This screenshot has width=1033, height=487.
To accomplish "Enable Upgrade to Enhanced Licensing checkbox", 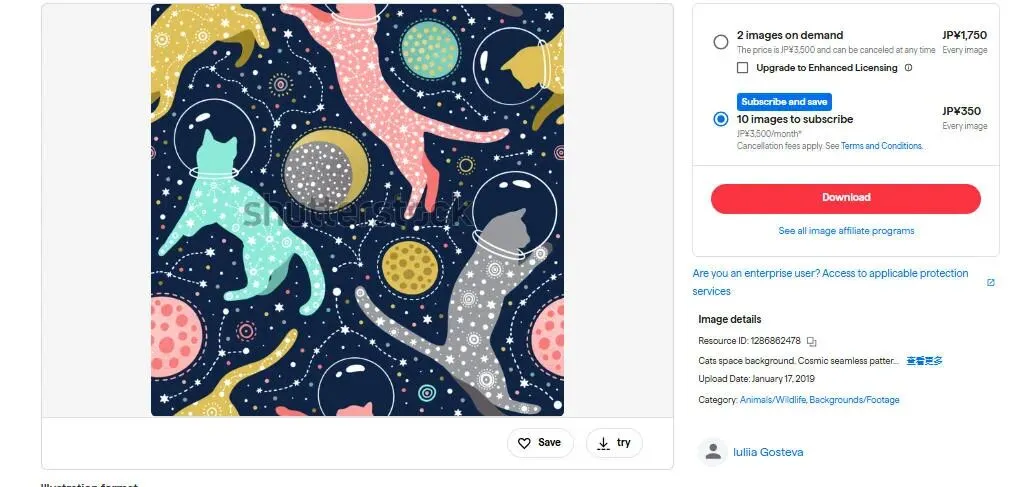I will pyautogui.click(x=742, y=68).
